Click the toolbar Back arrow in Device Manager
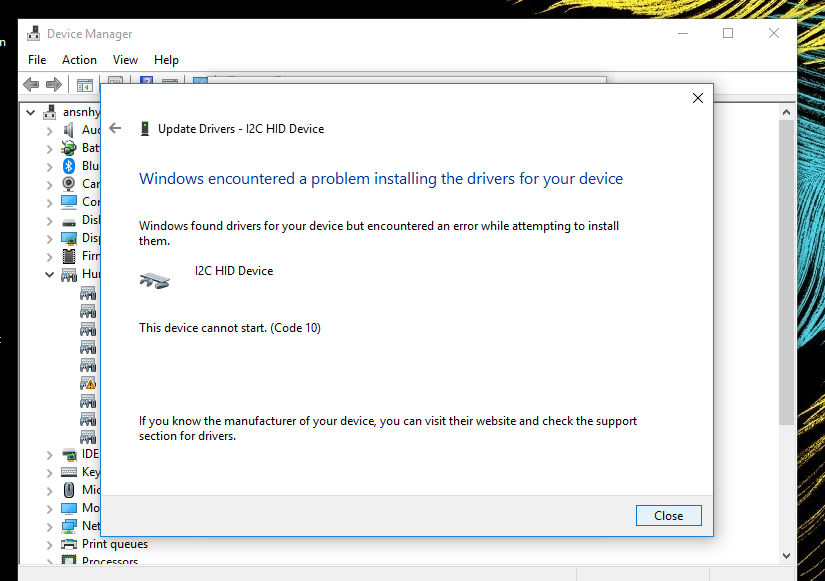 [31, 84]
